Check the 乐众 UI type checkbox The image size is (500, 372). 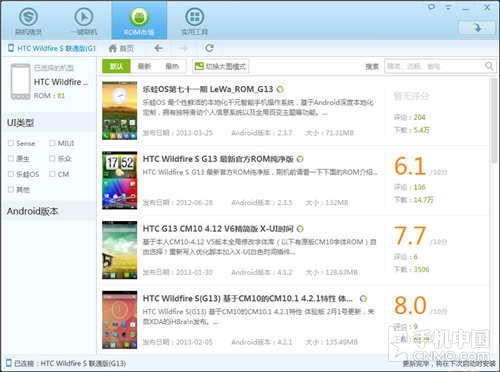(x=52, y=158)
